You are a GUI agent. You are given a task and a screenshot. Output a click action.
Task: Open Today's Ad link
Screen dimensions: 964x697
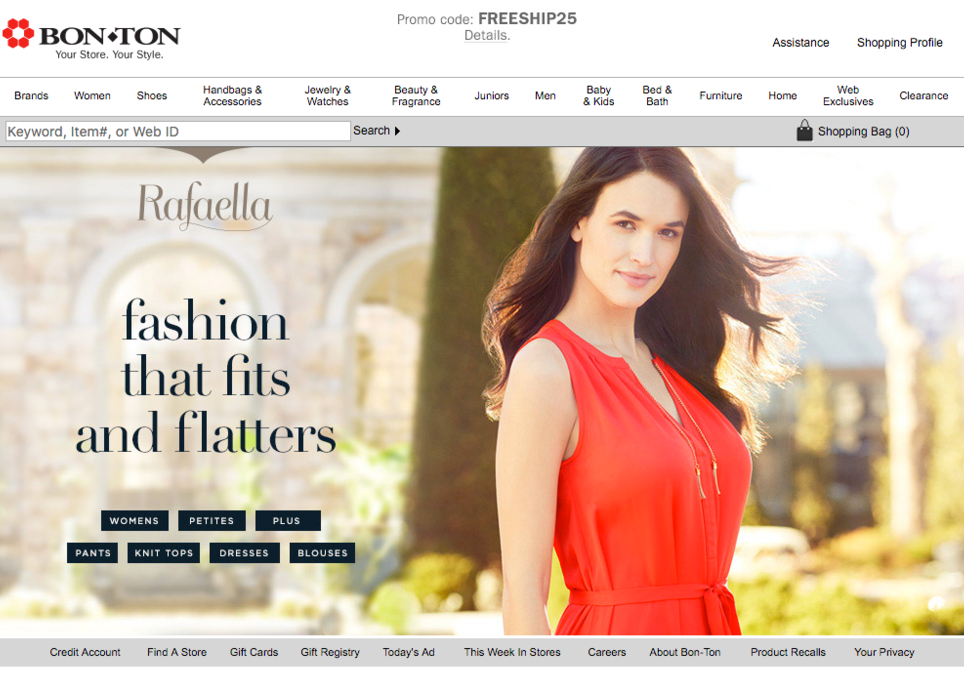pos(408,652)
